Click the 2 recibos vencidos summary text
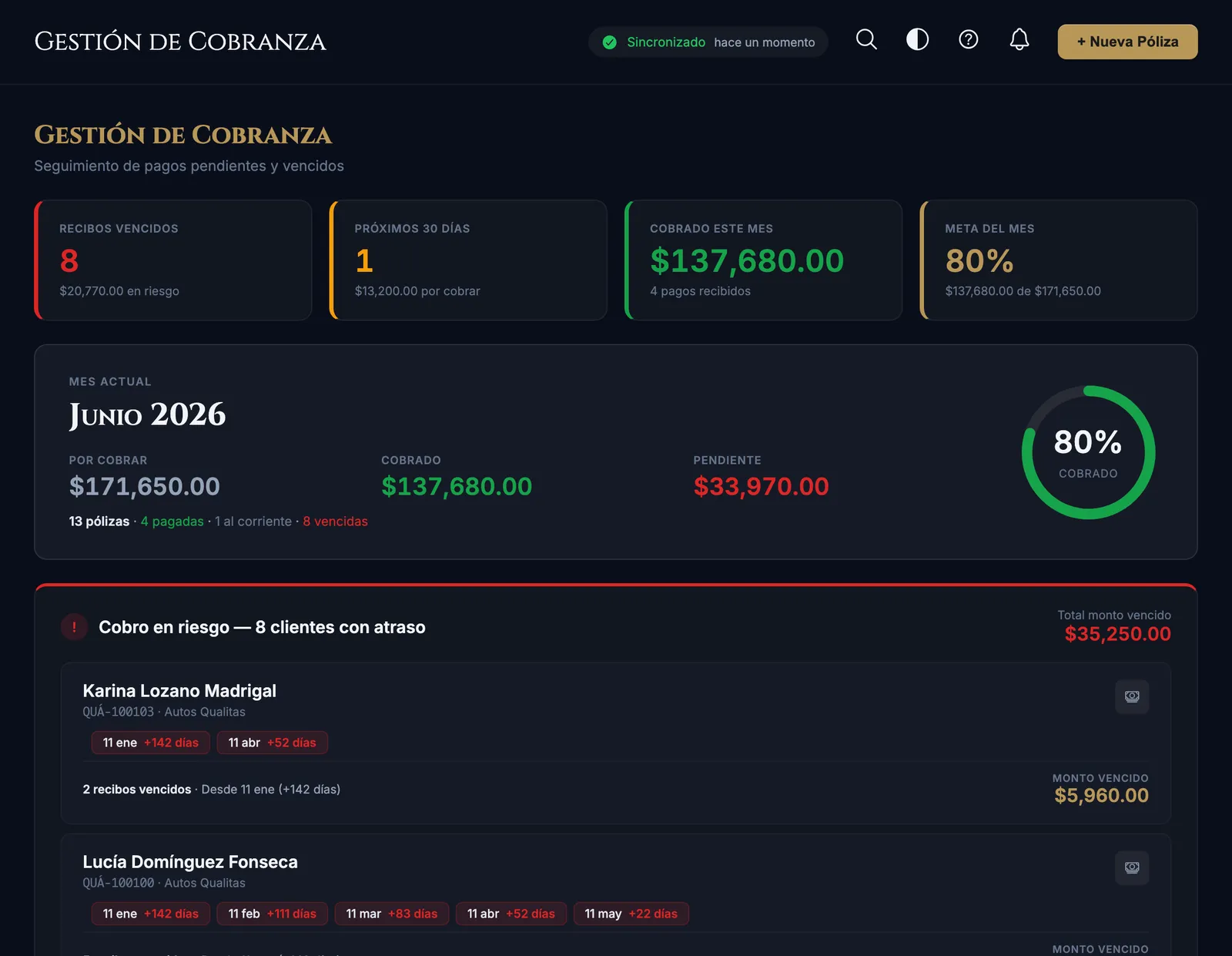Image resolution: width=1232 pixels, height=956 pixels. pyautogui.click(x=136, y=790)
